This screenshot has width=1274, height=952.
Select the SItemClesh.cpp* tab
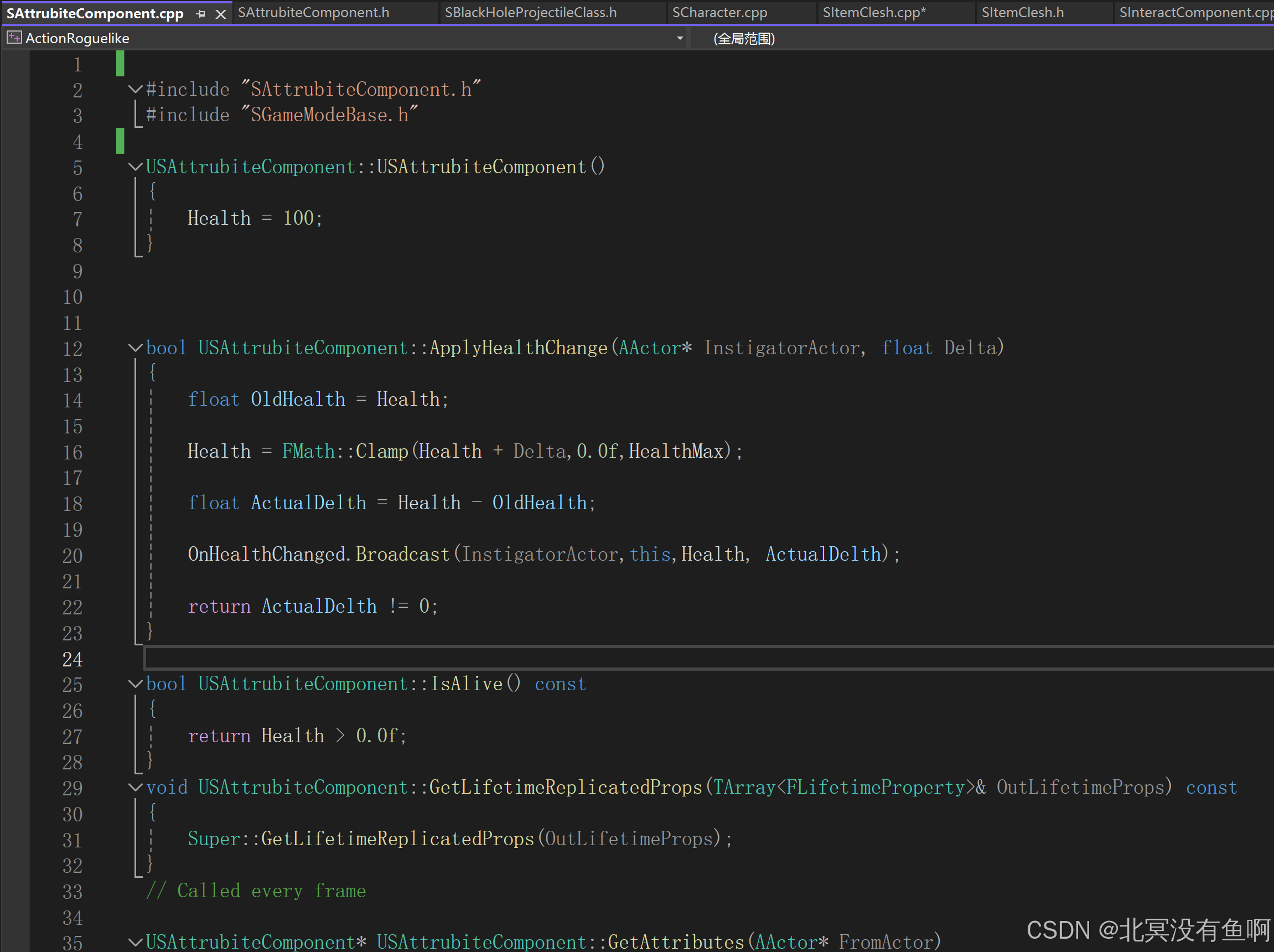tap(874, 12)
